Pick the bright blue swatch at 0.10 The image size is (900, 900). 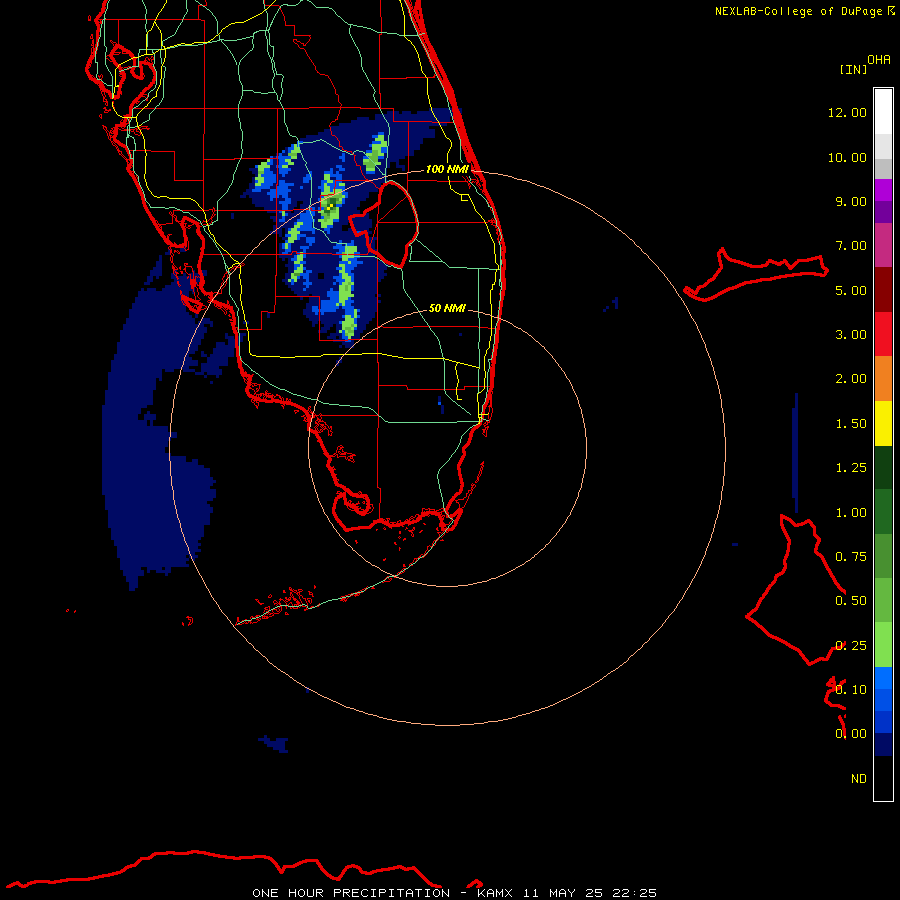[x=883, y=678]
